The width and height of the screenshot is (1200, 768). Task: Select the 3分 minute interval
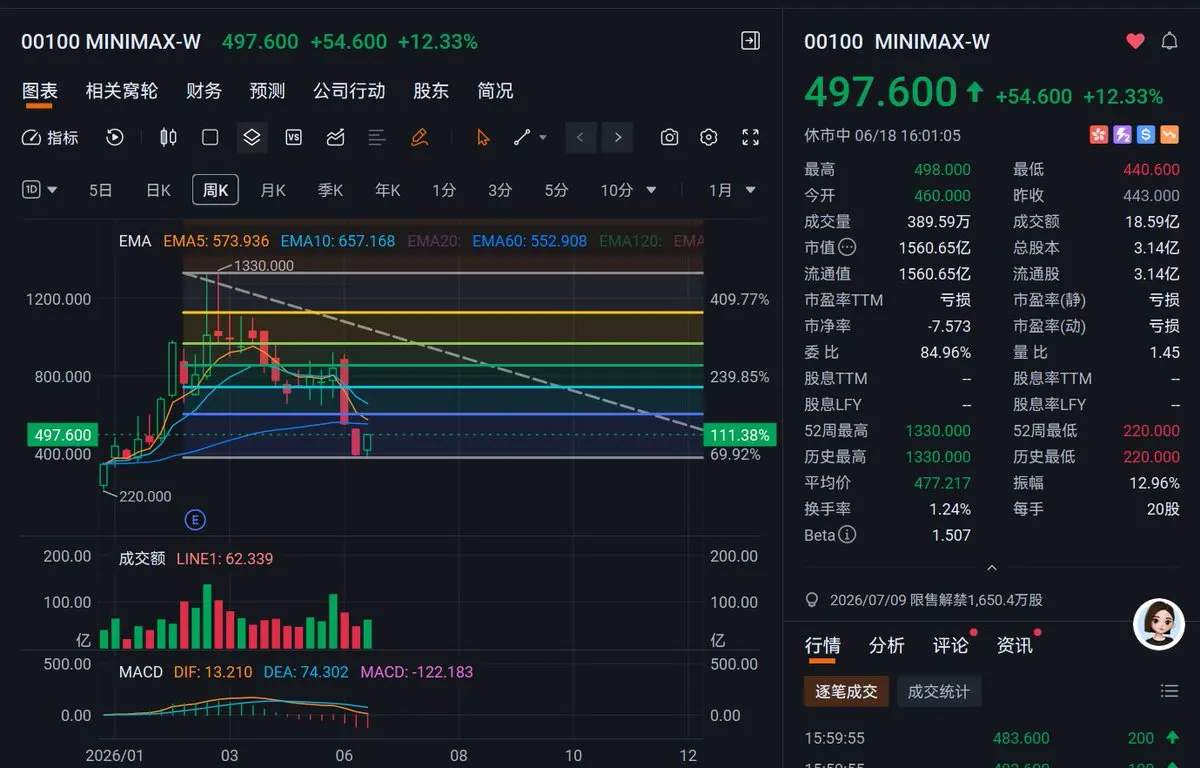500,190
